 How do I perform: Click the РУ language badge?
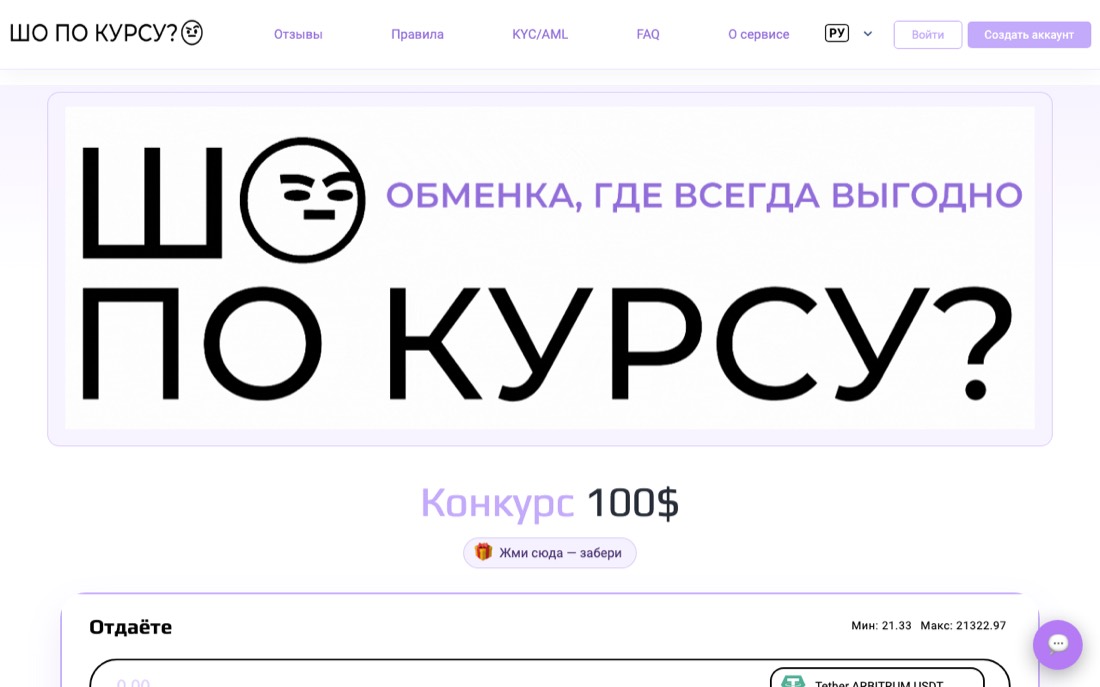(x=837, y=33)
